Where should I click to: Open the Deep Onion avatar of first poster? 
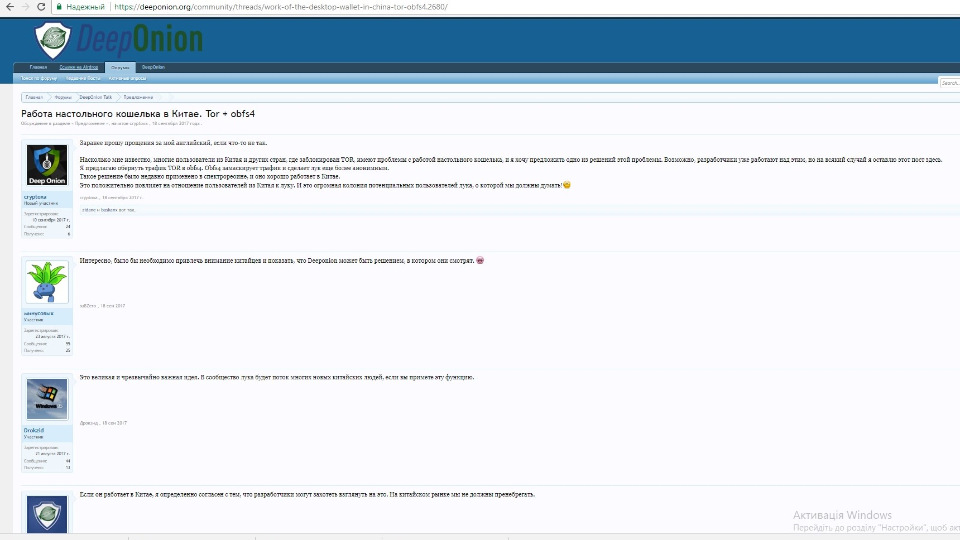[x=47, y=166]
